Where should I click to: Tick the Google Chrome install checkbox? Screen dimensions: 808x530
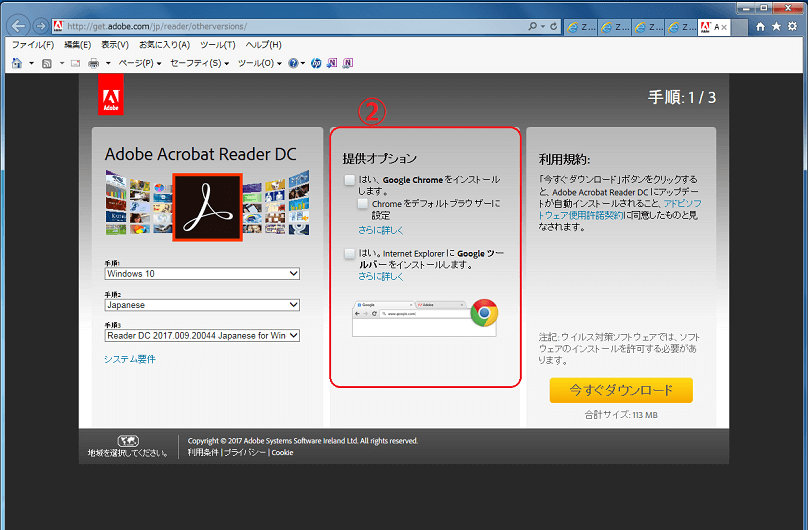point(350,180)
